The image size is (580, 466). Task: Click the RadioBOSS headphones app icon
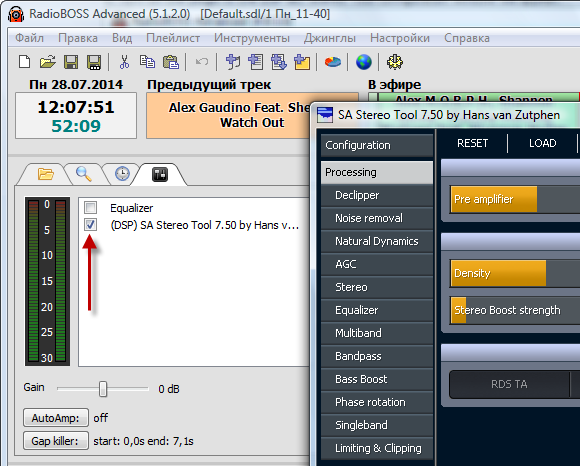pyautogui.click(x=16, y=14)
